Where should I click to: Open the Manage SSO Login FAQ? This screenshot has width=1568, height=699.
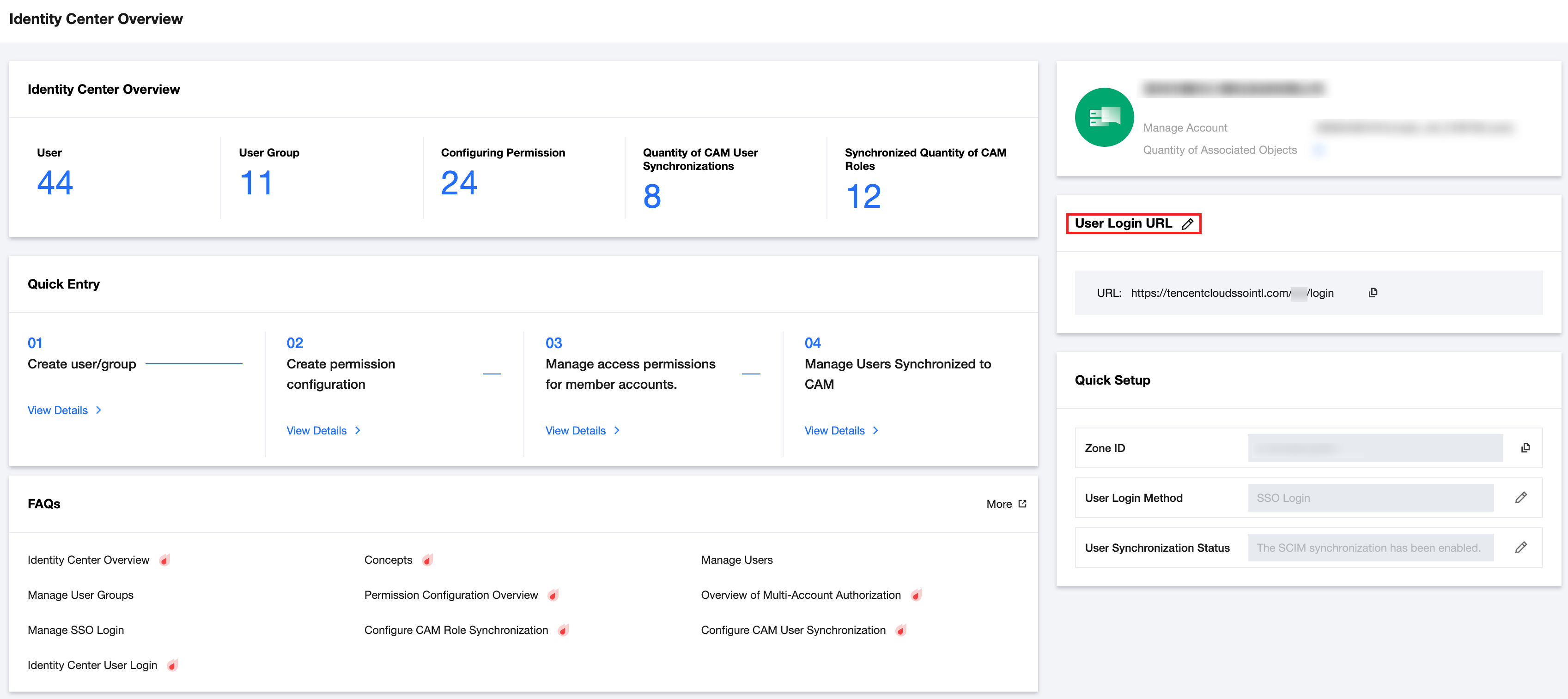click(x=75, y=630)
